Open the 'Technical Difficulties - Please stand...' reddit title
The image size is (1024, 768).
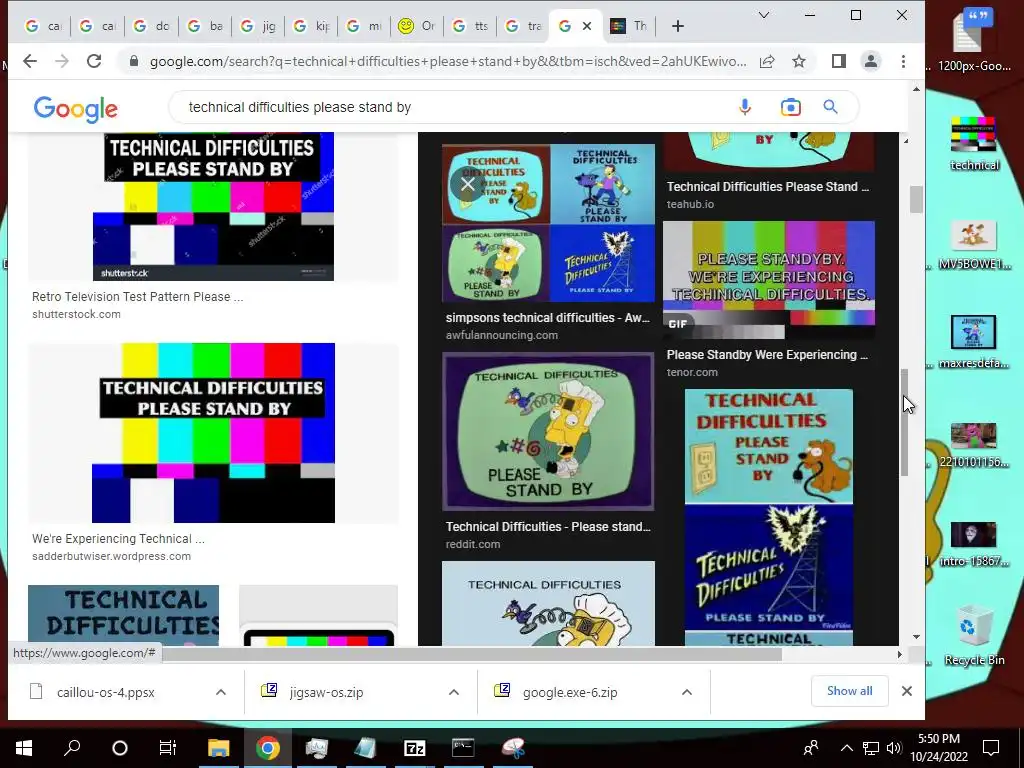(548, 526)
